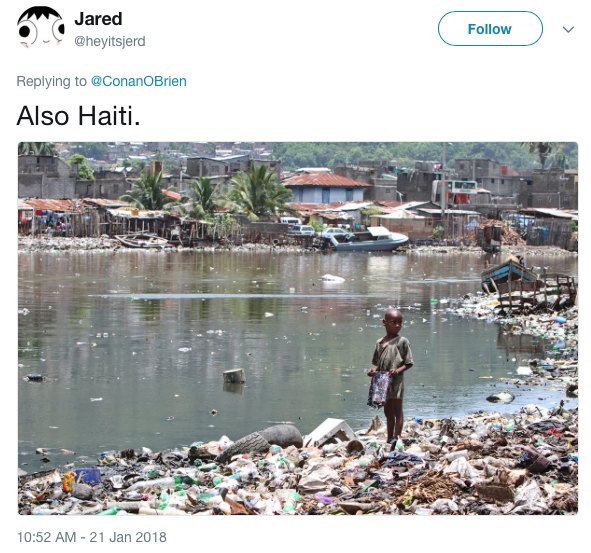The image size is (591, 553).
Task: Click the boy standing in the photo
Action: [x=391, y=375]
